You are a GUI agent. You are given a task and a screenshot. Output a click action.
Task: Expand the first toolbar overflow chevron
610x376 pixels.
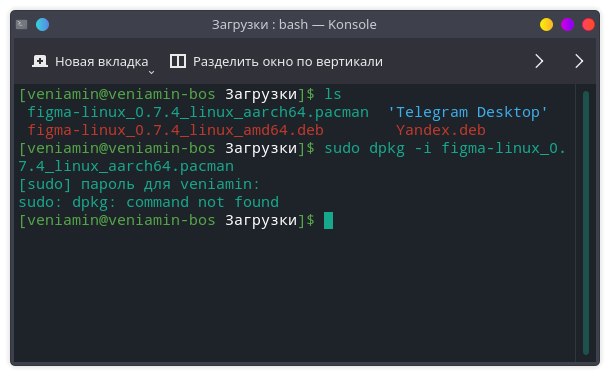pyautogui.click(x=539, y=61)
